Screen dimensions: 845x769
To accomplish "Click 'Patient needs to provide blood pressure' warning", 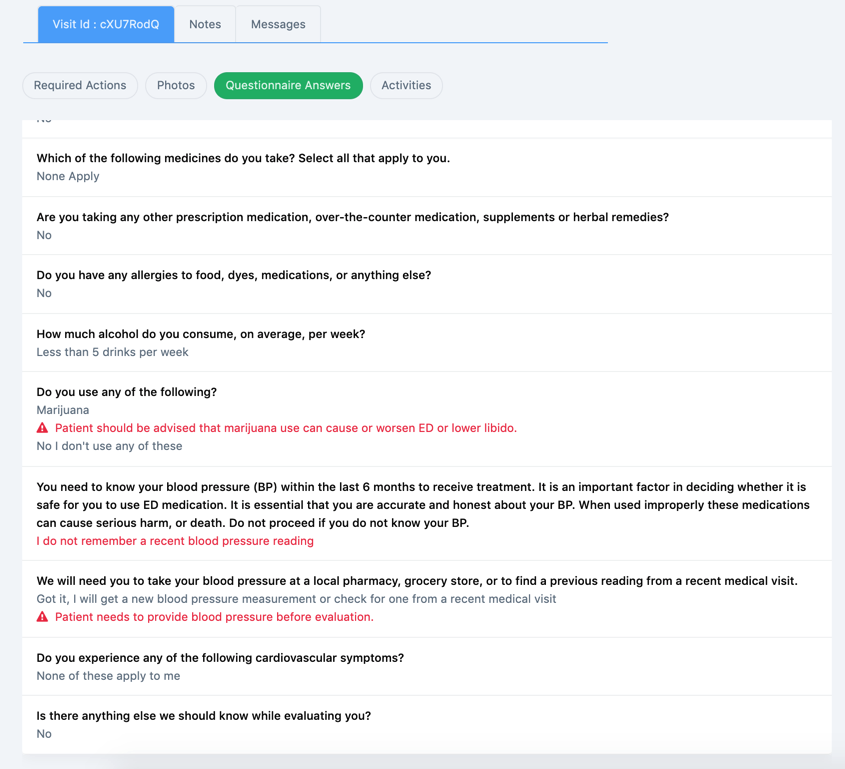I will point(214,617).
